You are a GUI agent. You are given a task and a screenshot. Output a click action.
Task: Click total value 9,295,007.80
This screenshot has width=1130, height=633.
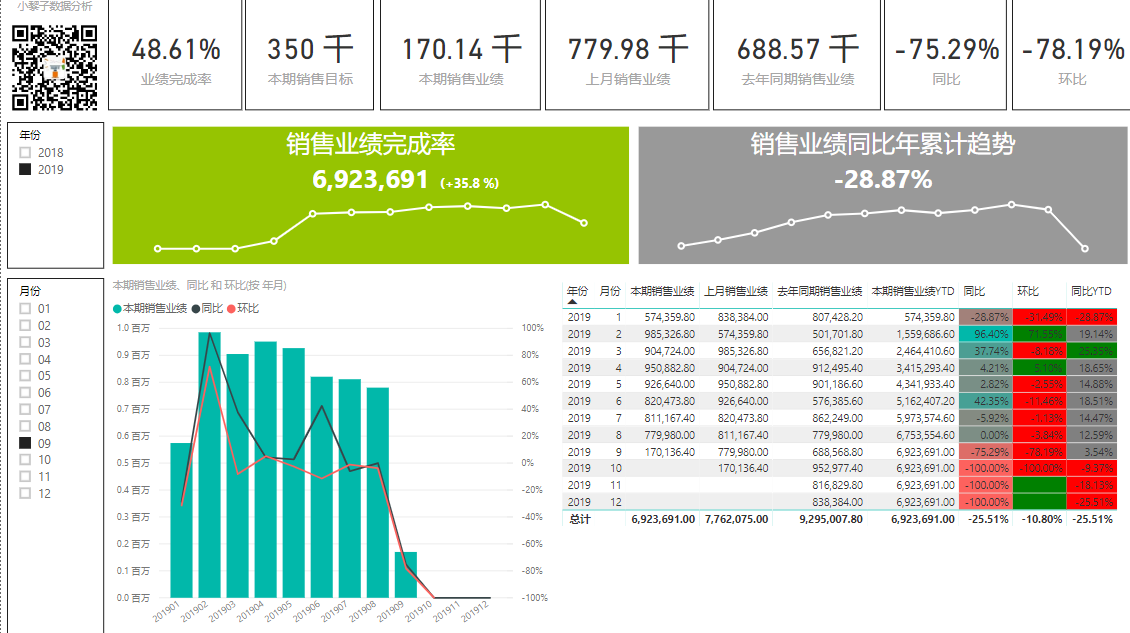[x=830, y=519]
